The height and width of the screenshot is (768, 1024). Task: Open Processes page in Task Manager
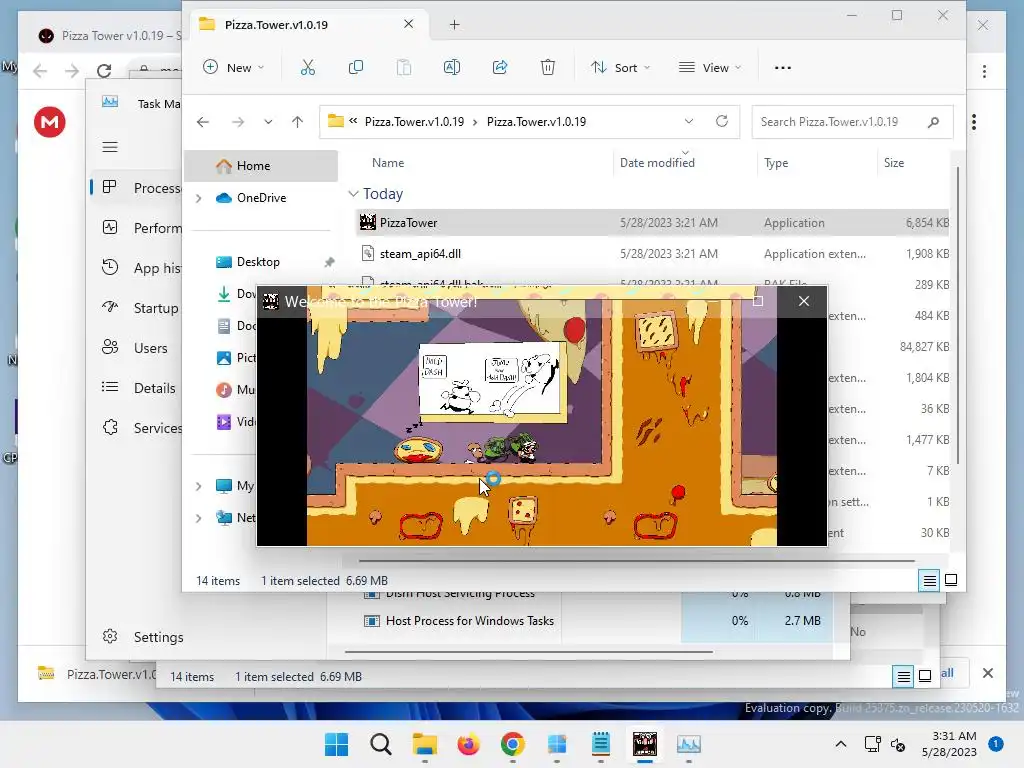click(x=137, y=188)
